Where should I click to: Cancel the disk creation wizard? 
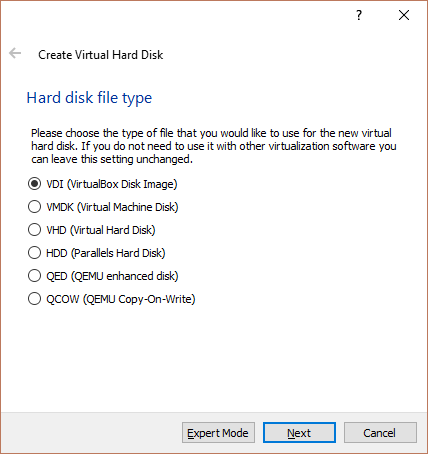coord(380,433)
